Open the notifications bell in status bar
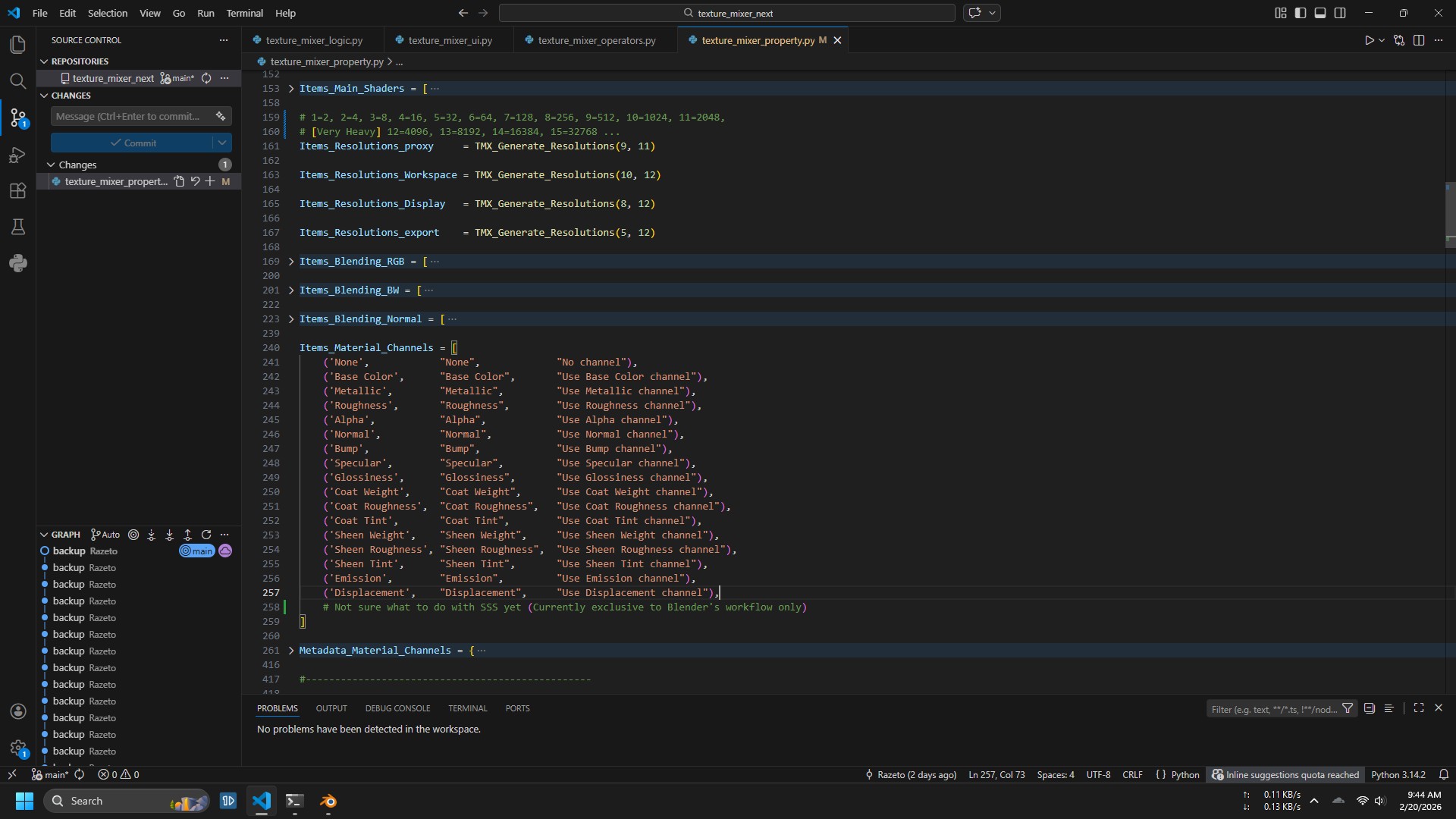This screenshot has height=819, width=1456. click(1444, 774)
